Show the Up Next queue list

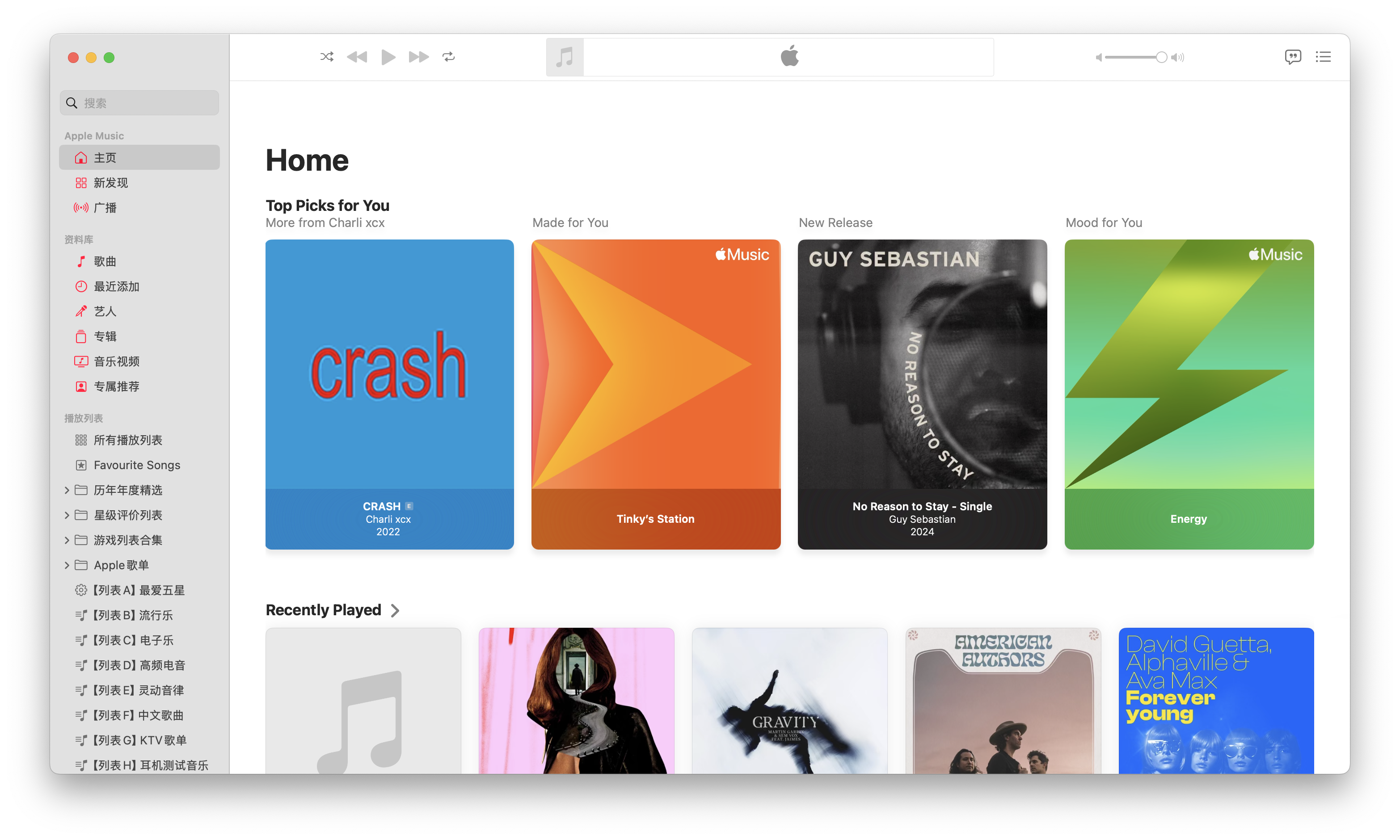click(1323, 57)
